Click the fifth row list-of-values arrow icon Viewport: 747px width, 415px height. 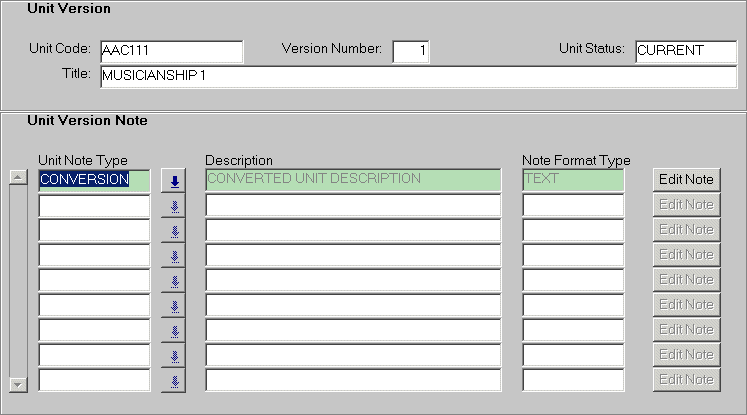(x=174, y=281)
